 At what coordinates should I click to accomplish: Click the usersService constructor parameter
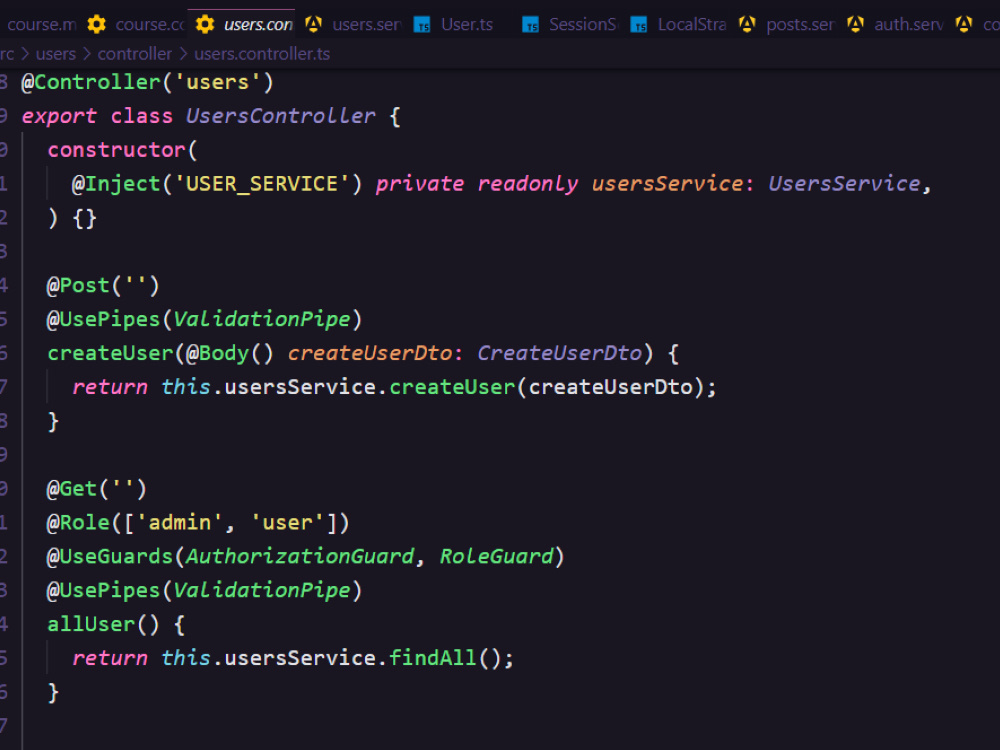click(667, 184)
